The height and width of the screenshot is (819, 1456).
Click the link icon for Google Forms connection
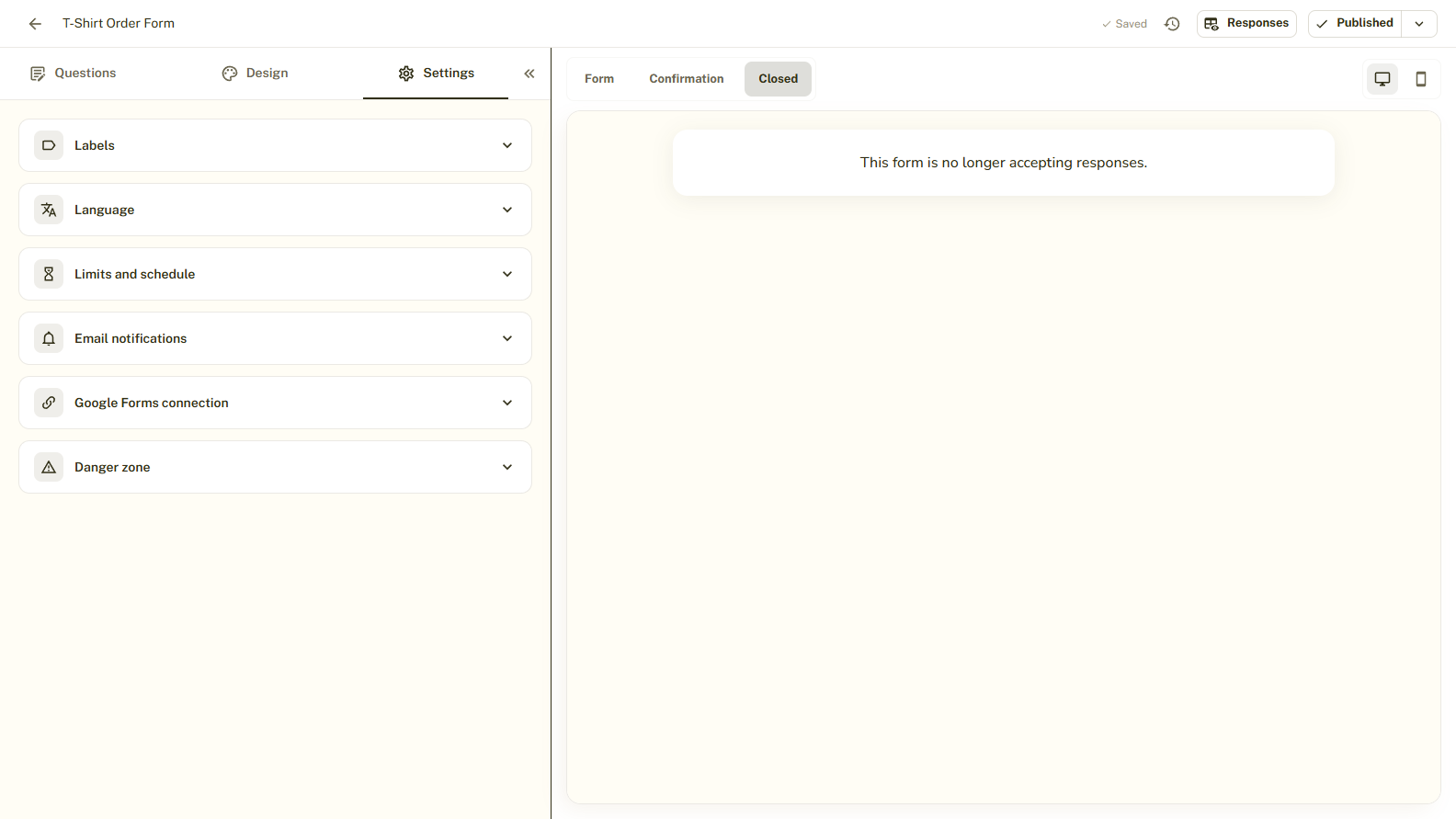click(49, 403)
